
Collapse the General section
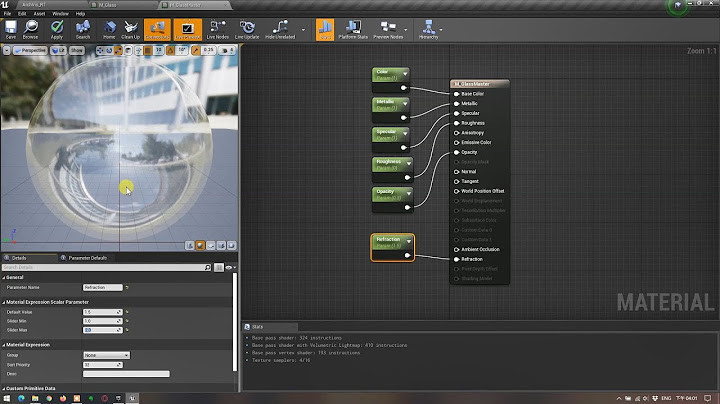pyautogui.click(x=4, y=278)
